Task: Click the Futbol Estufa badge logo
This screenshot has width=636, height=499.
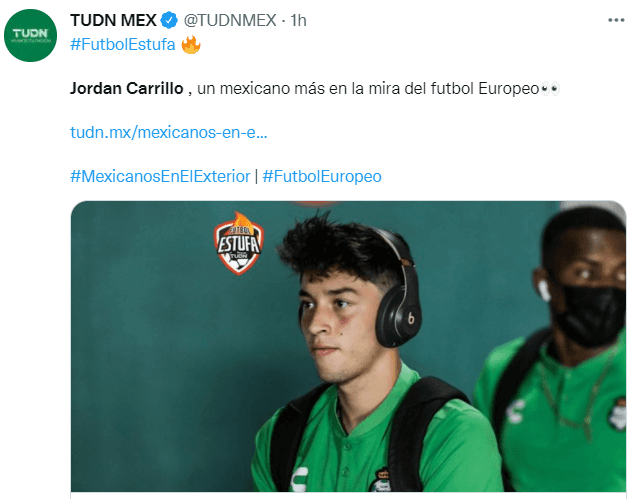Action: [x=238, y=243]
